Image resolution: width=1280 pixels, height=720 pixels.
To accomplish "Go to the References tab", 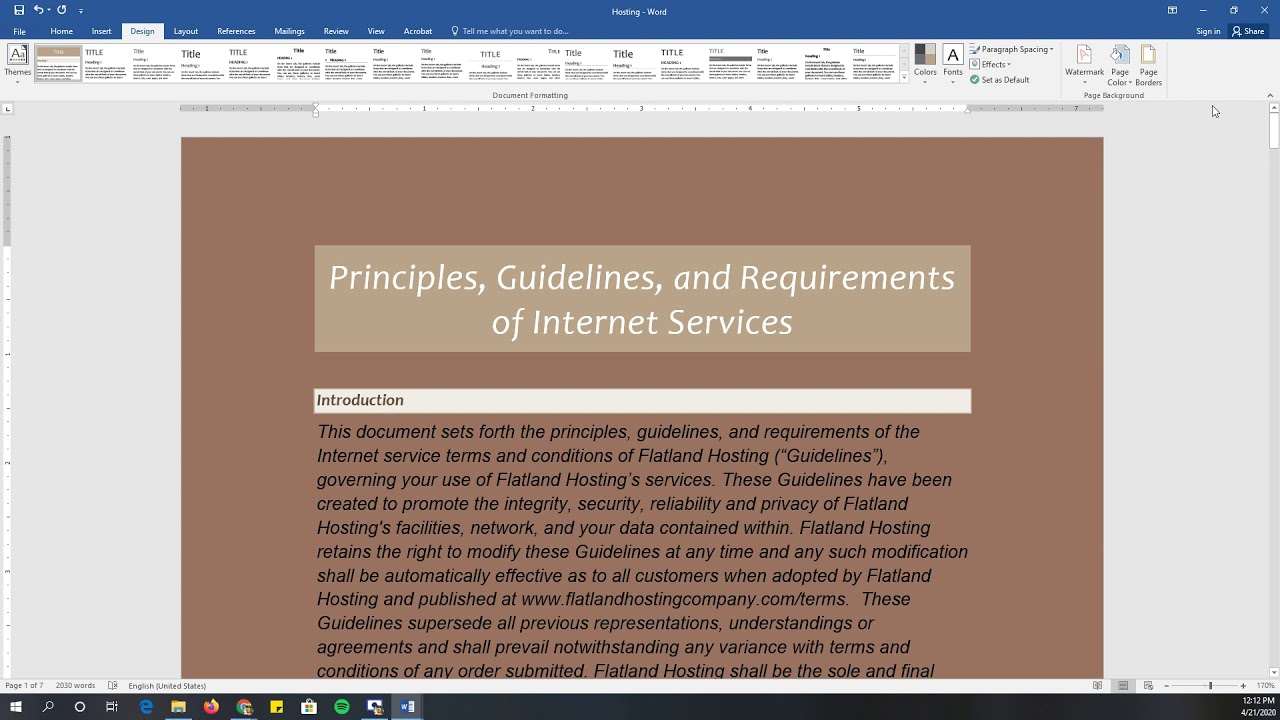I will point(236,31).
